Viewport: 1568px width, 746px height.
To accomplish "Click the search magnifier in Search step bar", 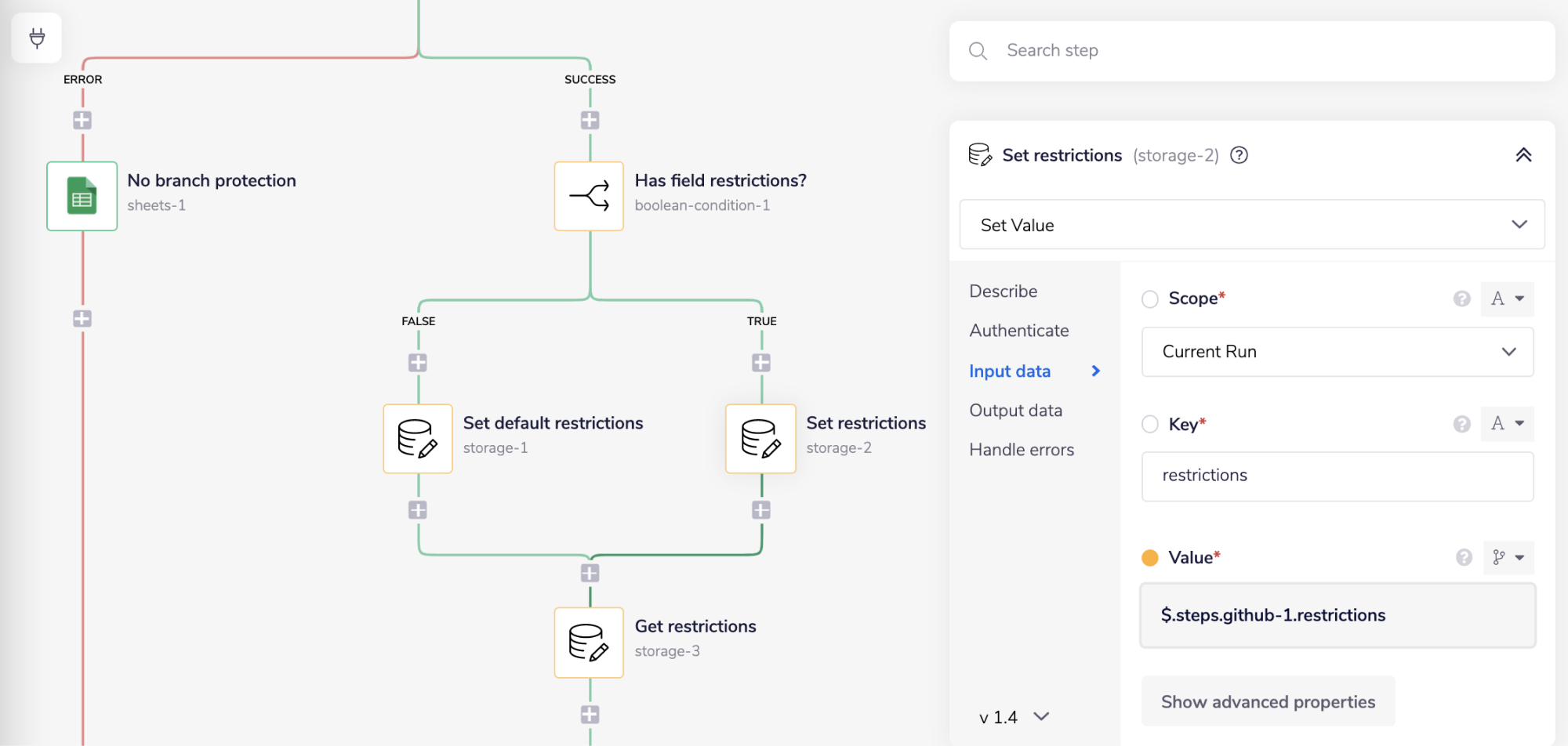I will pyautogui.click(x=978, y=50).
